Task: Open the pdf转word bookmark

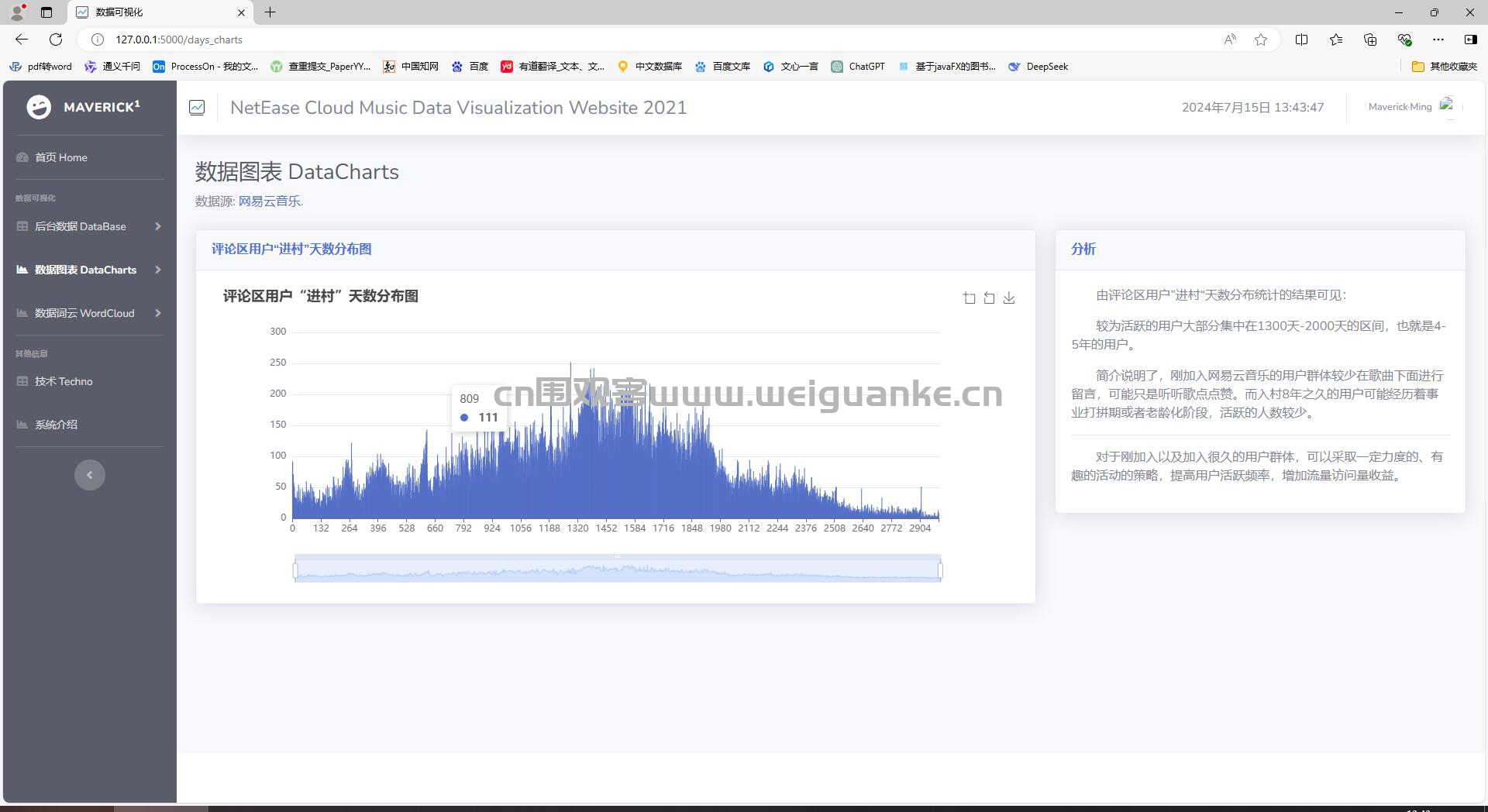Action: pyautogui.click(x=40, y=67)
